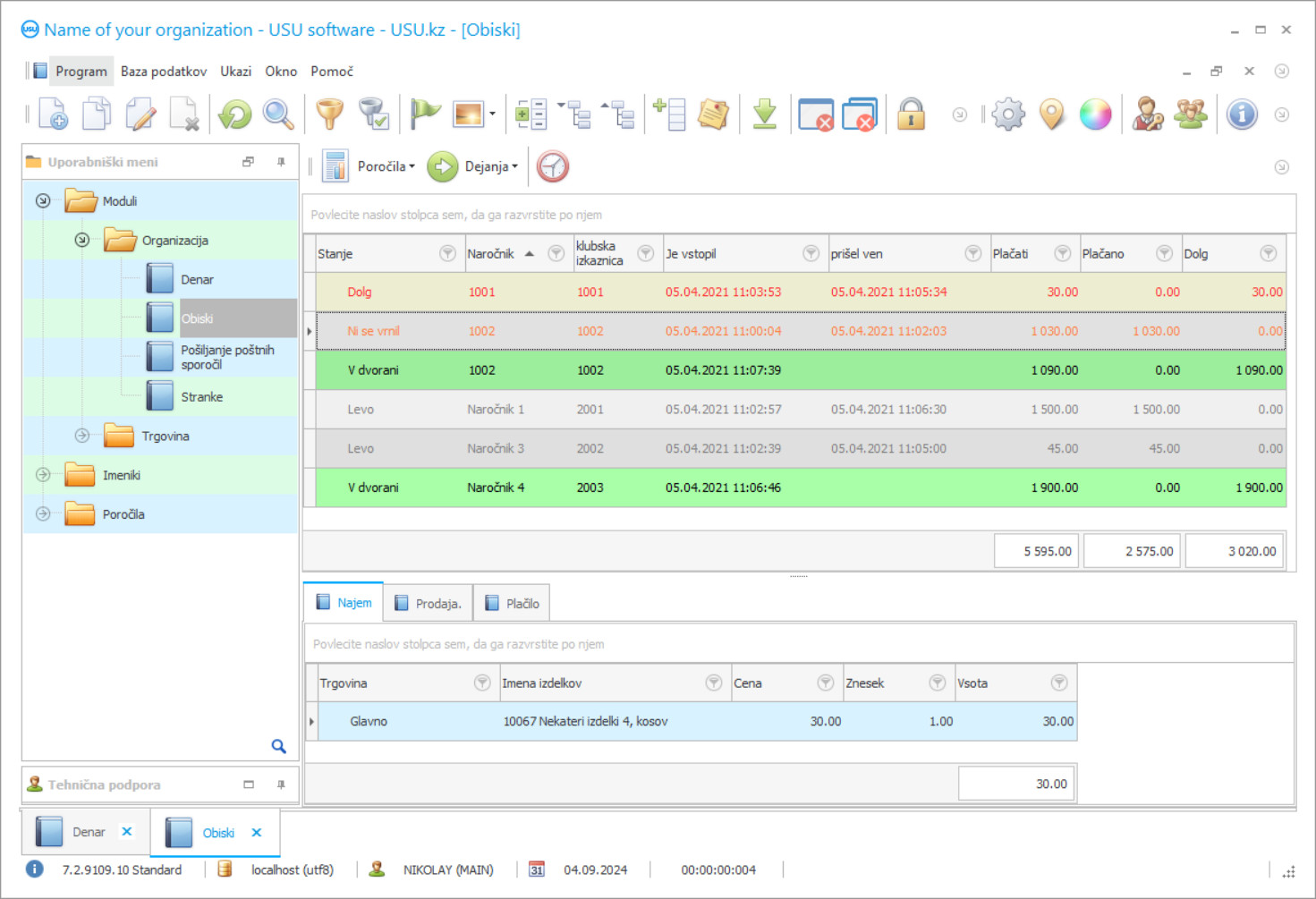Open the Baza podatkov menu
This screenshot has width=1316, height=899.
pos(164,72)
